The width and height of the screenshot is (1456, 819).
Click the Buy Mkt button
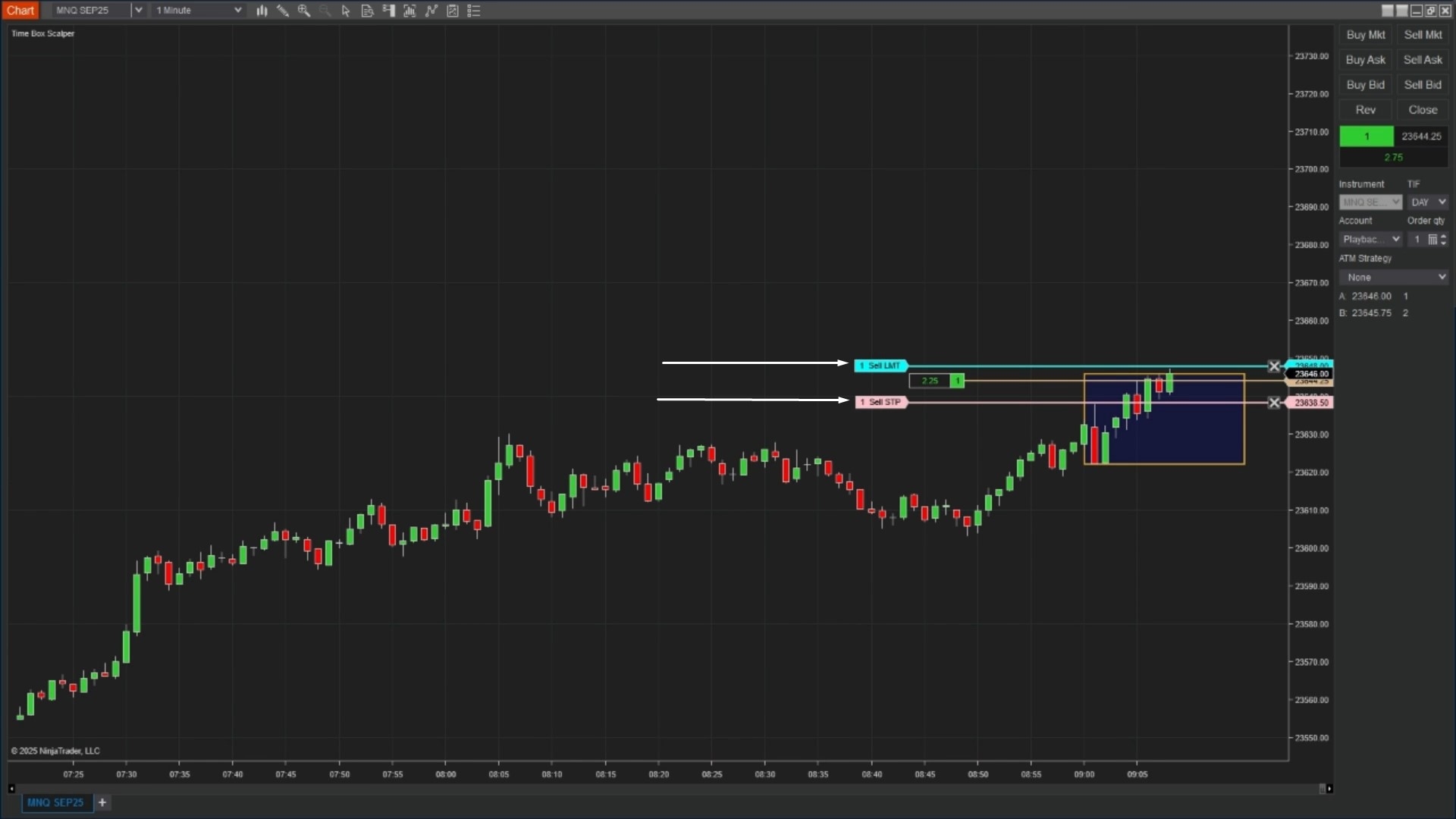(1364, 34)
